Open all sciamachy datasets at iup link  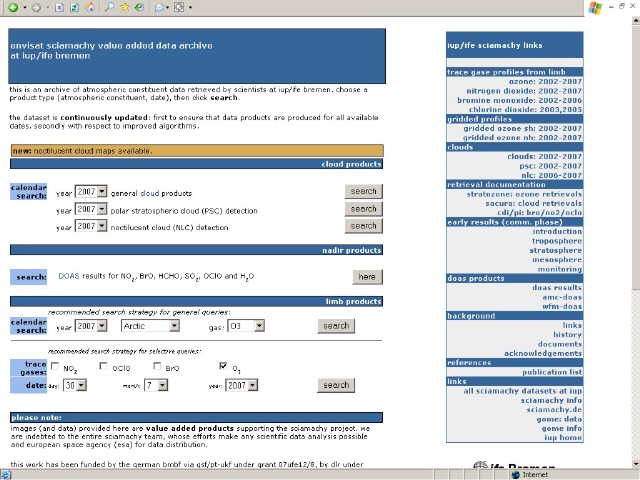pos(522,391)
